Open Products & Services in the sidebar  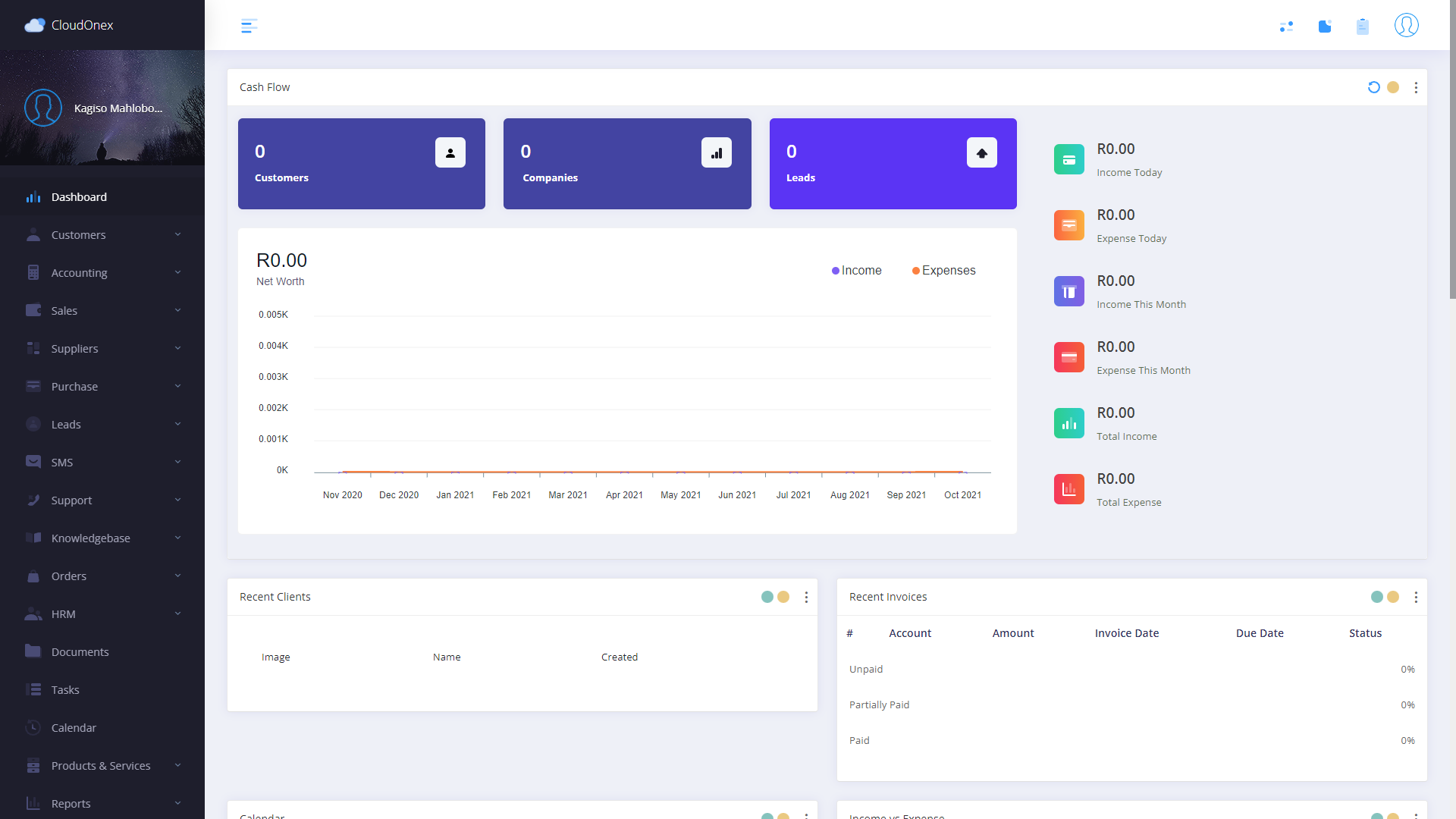(102, 766)
